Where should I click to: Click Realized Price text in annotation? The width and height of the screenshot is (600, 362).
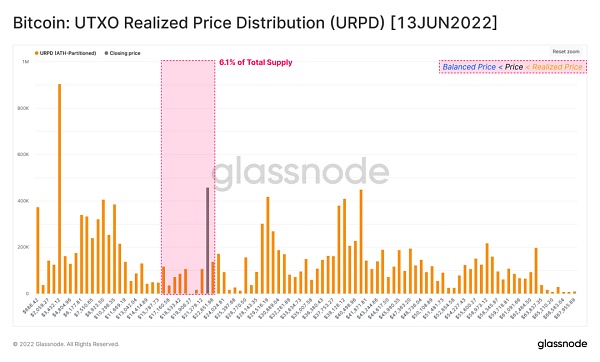pos(557,67)
